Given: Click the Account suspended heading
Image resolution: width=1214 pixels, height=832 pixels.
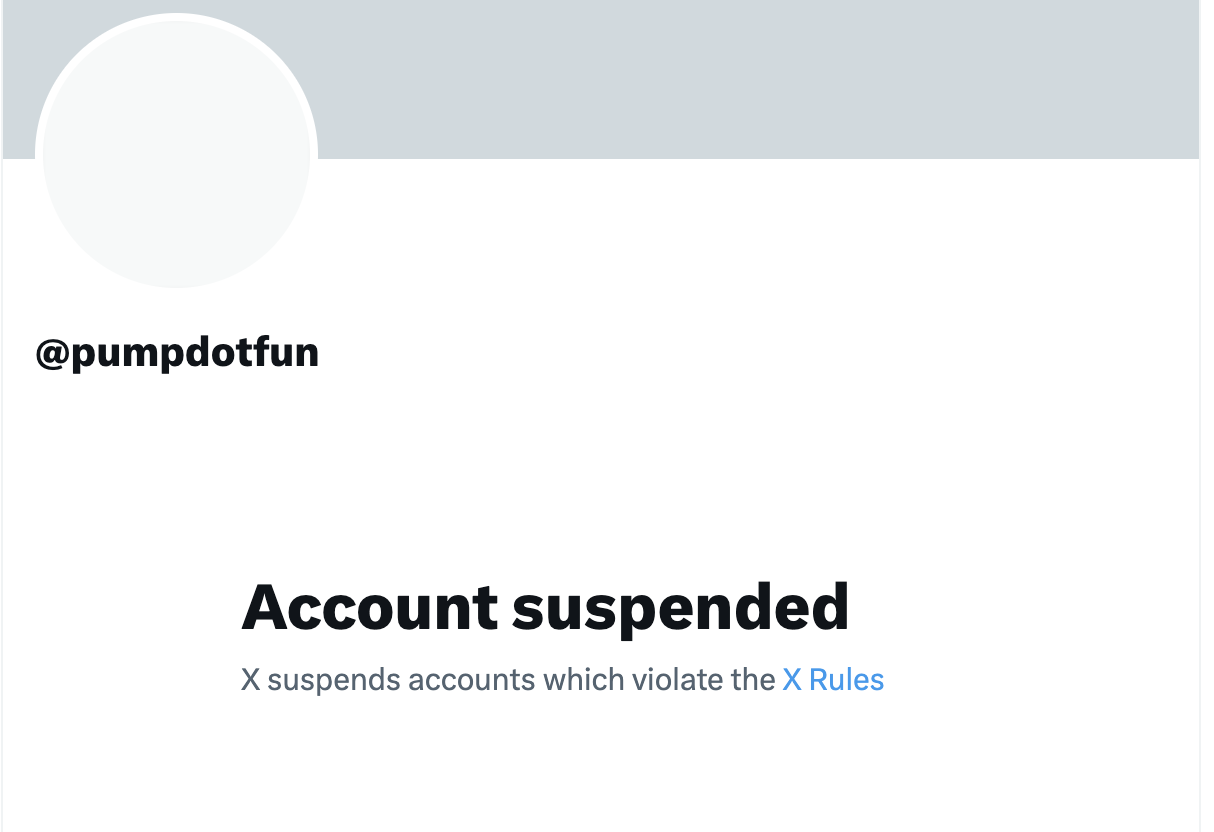Looking at the screenshot, I should (545, 607).
